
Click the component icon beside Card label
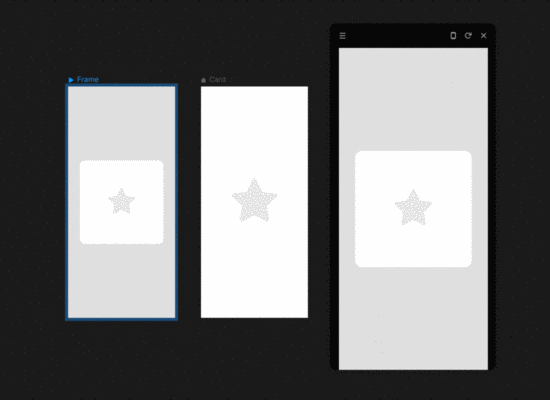(203, 80)
